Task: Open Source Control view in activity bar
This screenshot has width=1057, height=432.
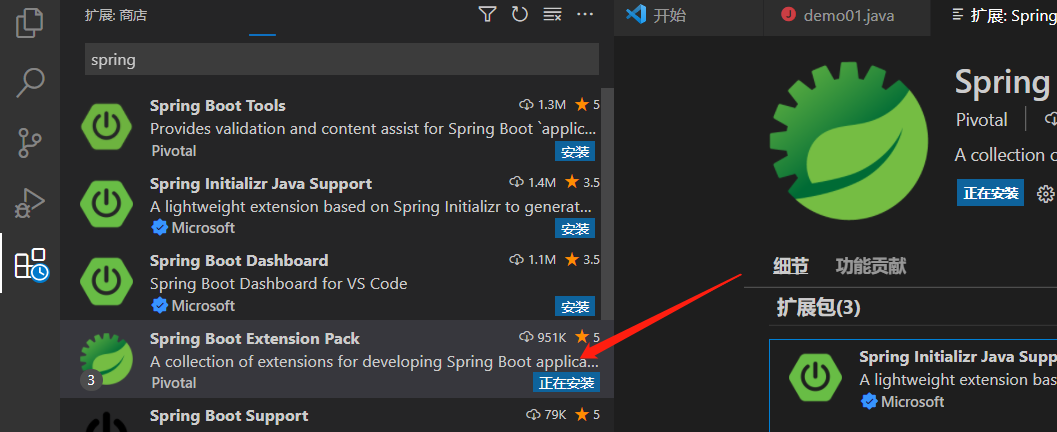Action: (x=30, y=143)
